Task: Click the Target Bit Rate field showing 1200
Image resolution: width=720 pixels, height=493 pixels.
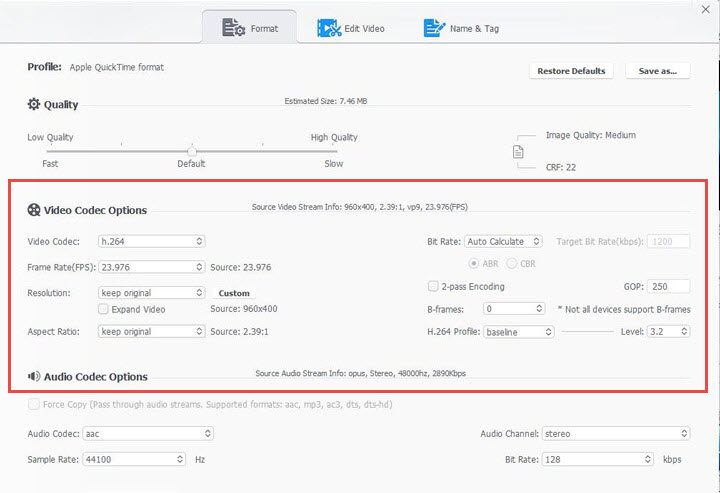Action: pyautogui.click(x=669, y=241)
